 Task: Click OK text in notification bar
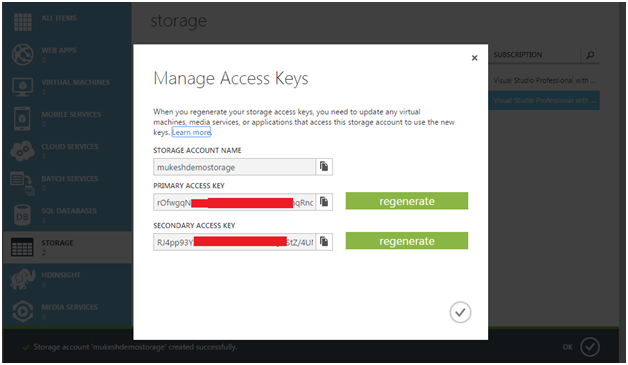[568, 347]
